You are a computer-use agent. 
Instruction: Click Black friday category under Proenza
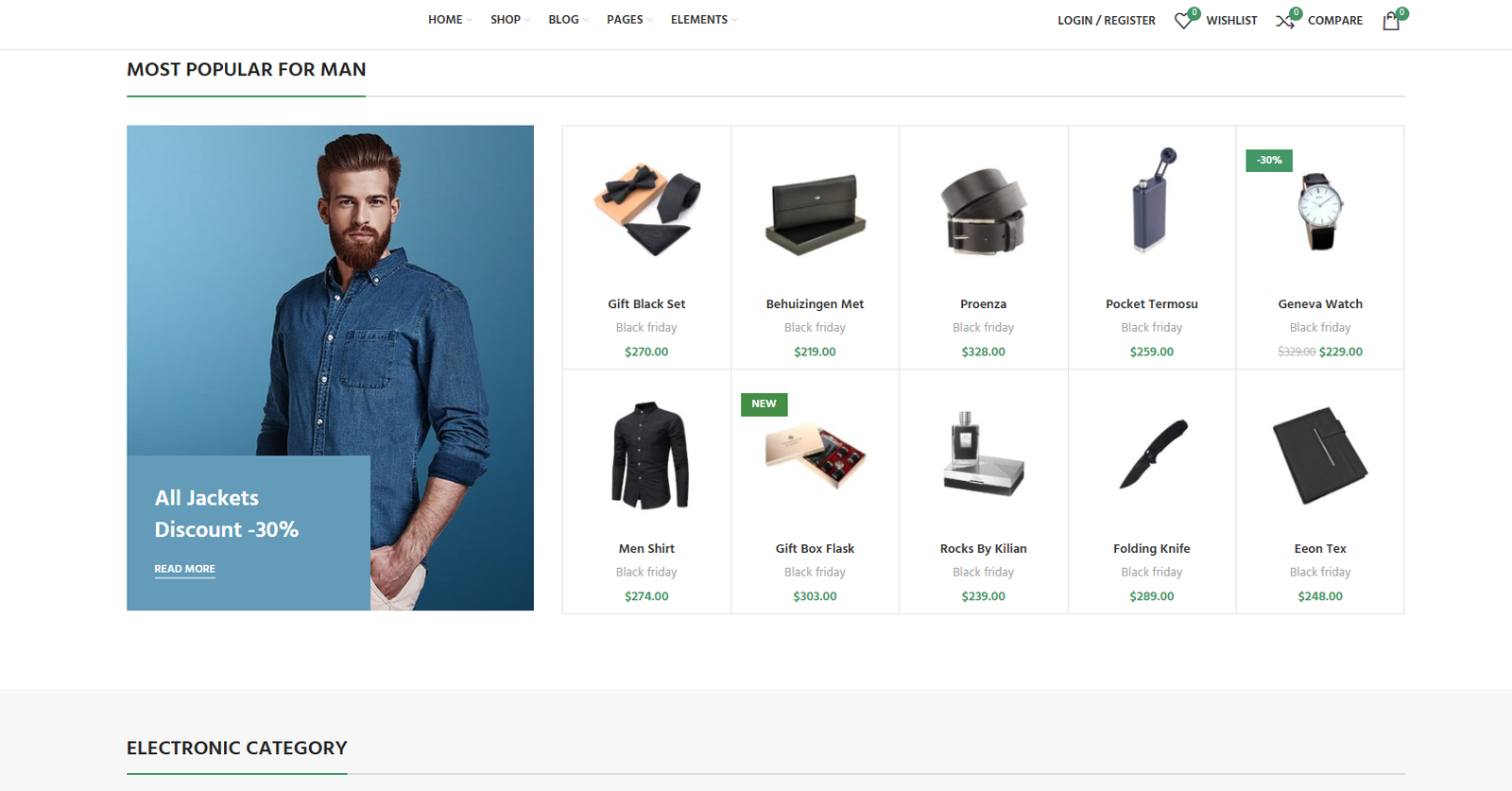pos(983,328)
